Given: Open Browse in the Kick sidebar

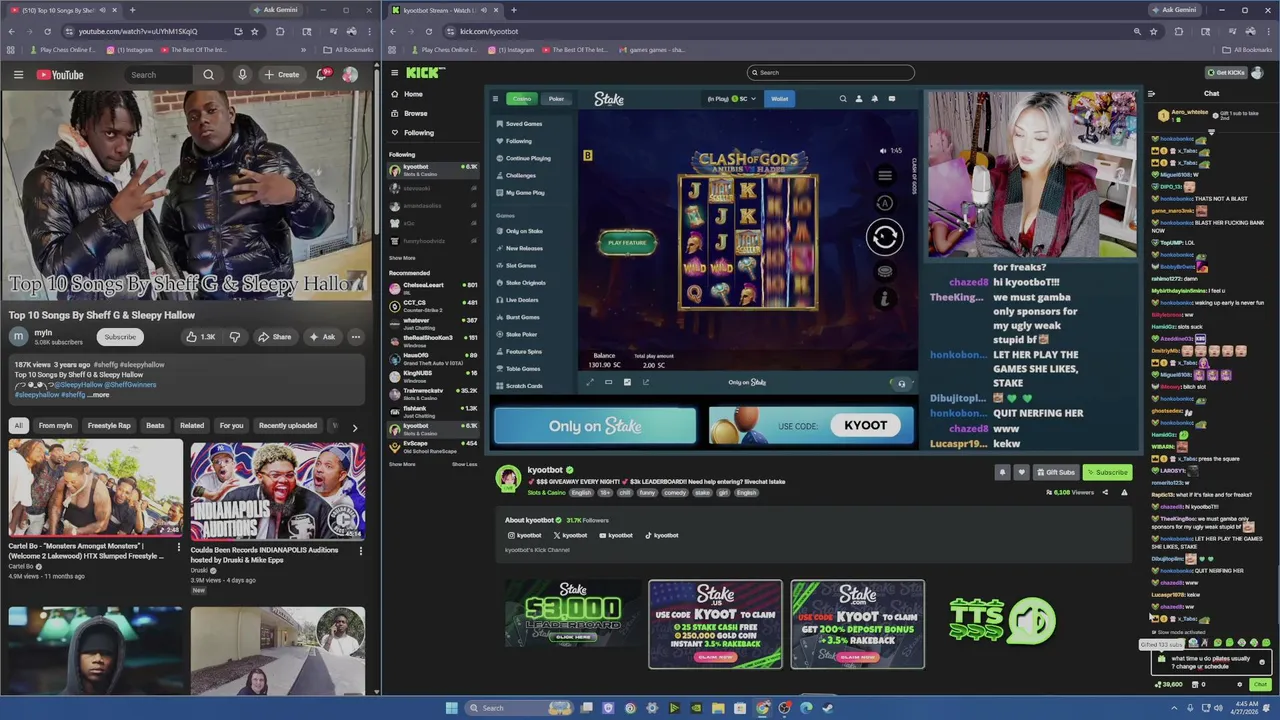Looking at the screenshot, I should (410, 113).
